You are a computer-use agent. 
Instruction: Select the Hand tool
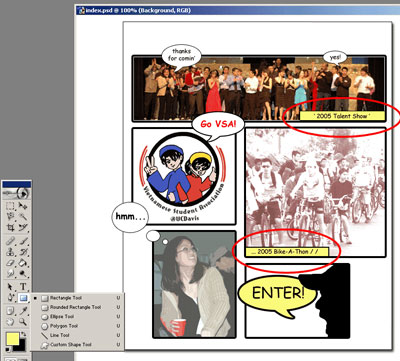coord(11,322)
